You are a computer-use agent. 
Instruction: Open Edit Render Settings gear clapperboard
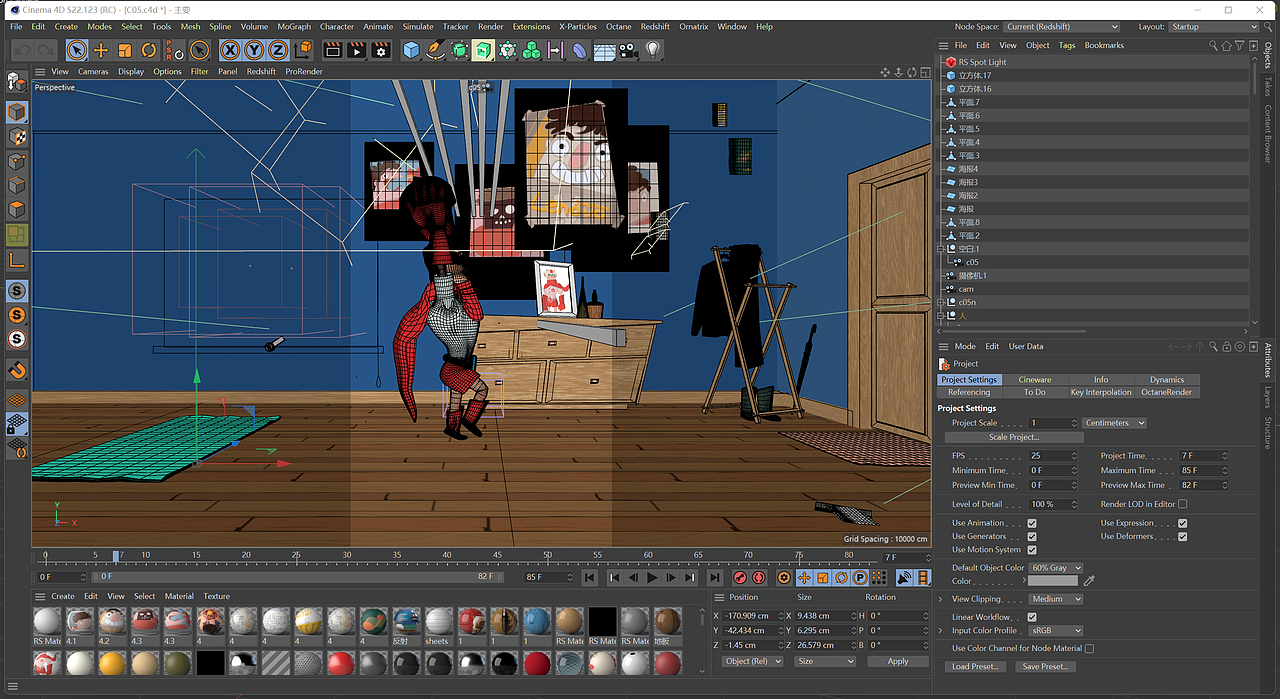(381, 50)
